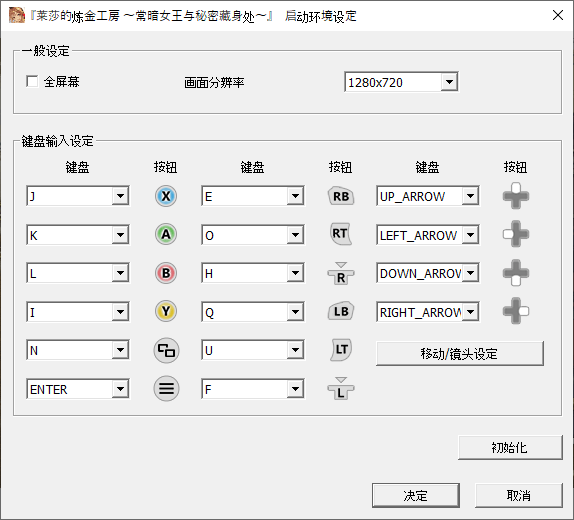
Task: Confirm settings with the 决定 button
Action: 416,495
